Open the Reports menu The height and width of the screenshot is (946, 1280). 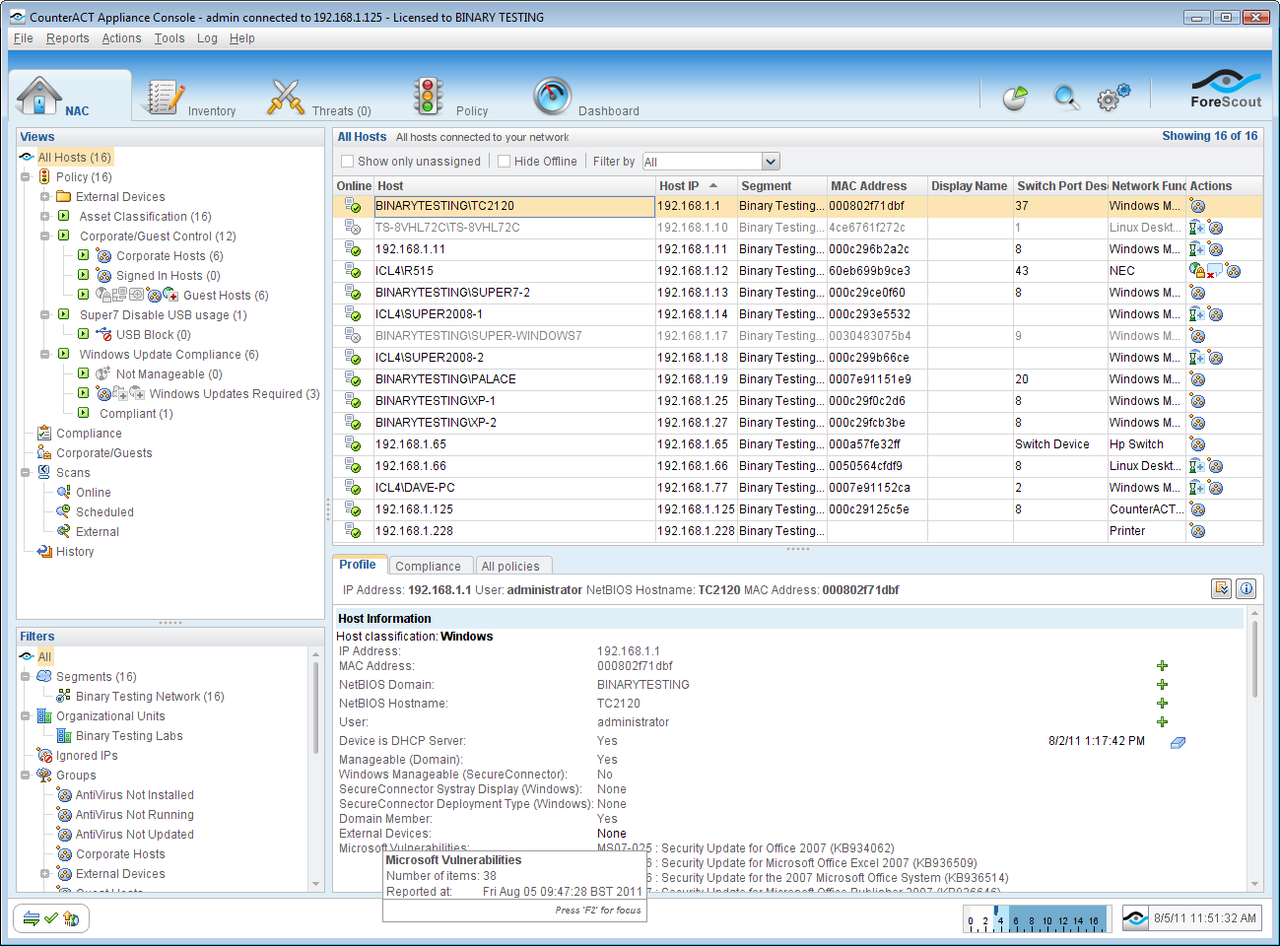(x=68, y=38)
